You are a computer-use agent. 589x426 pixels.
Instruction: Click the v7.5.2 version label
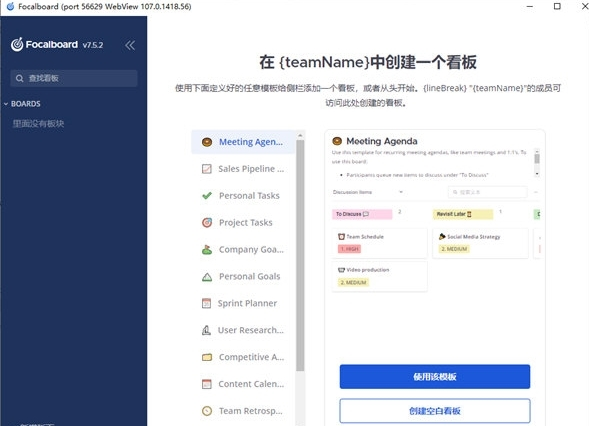93,45
